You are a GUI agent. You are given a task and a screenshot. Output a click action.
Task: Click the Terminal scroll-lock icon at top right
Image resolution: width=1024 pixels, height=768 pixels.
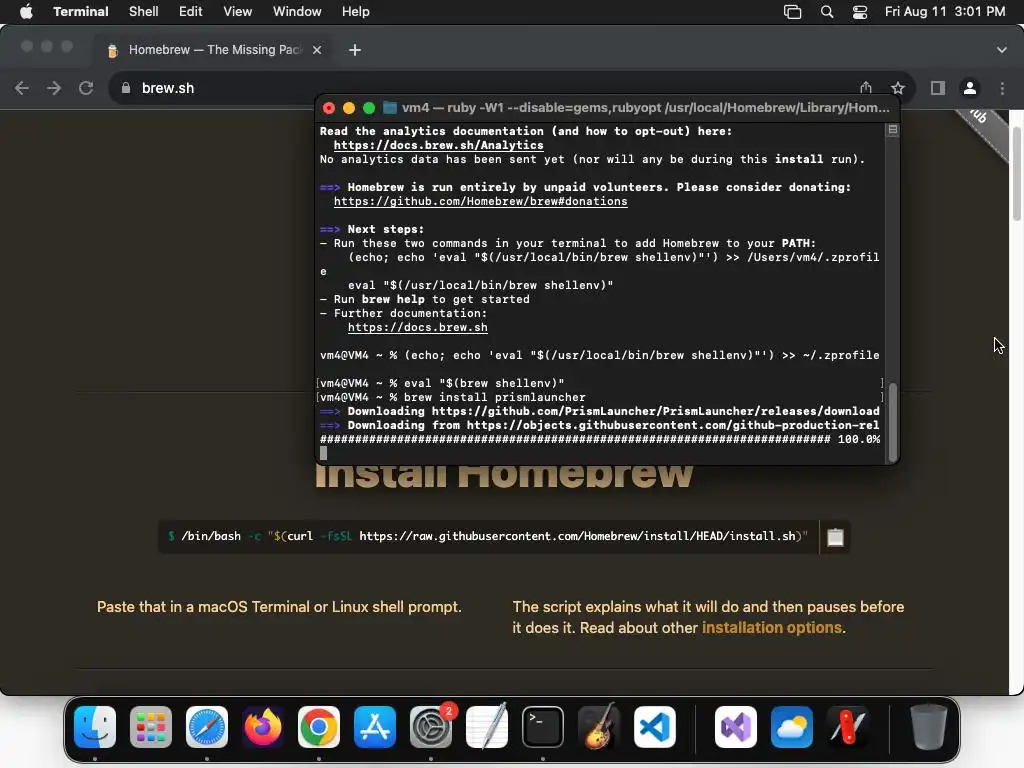coord(893,130)
